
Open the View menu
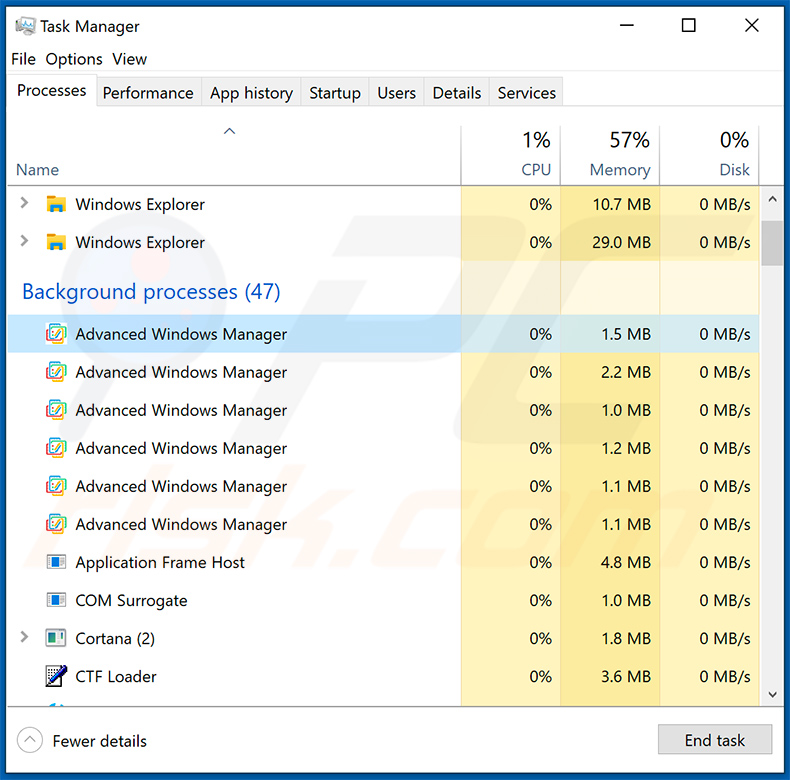tap(129, 59)
